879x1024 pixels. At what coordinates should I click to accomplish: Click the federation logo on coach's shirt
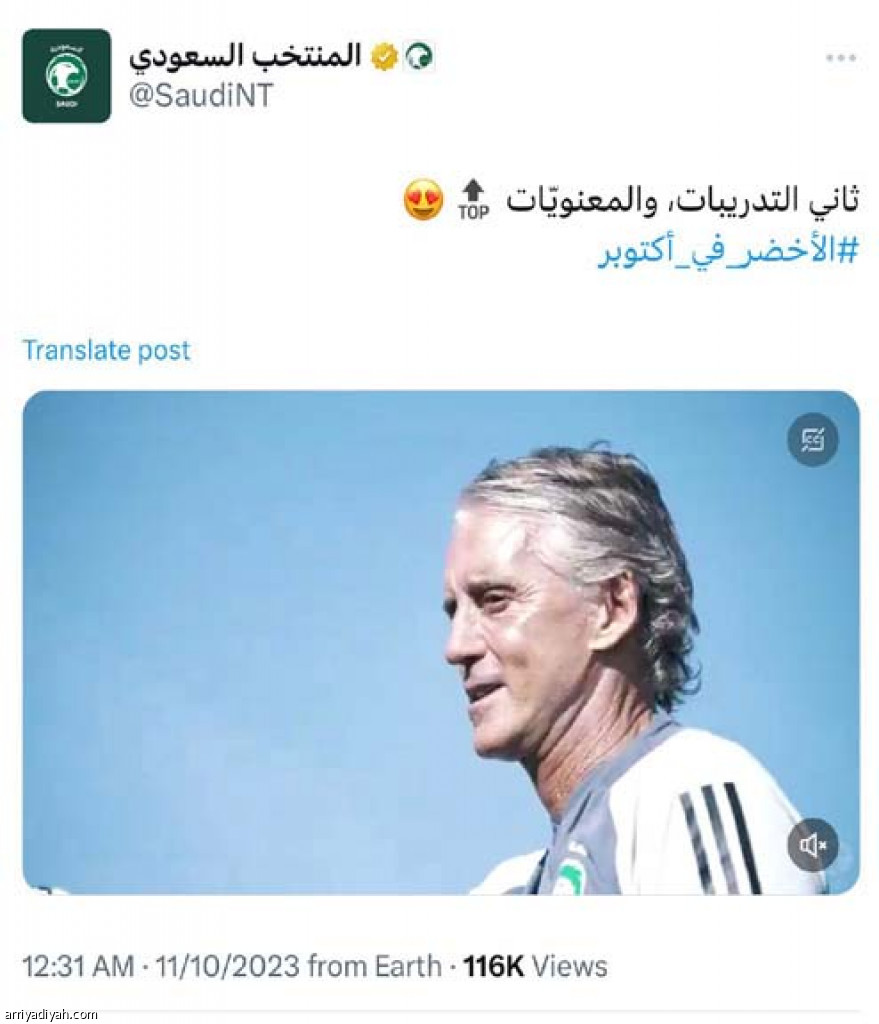click(570, 874)
